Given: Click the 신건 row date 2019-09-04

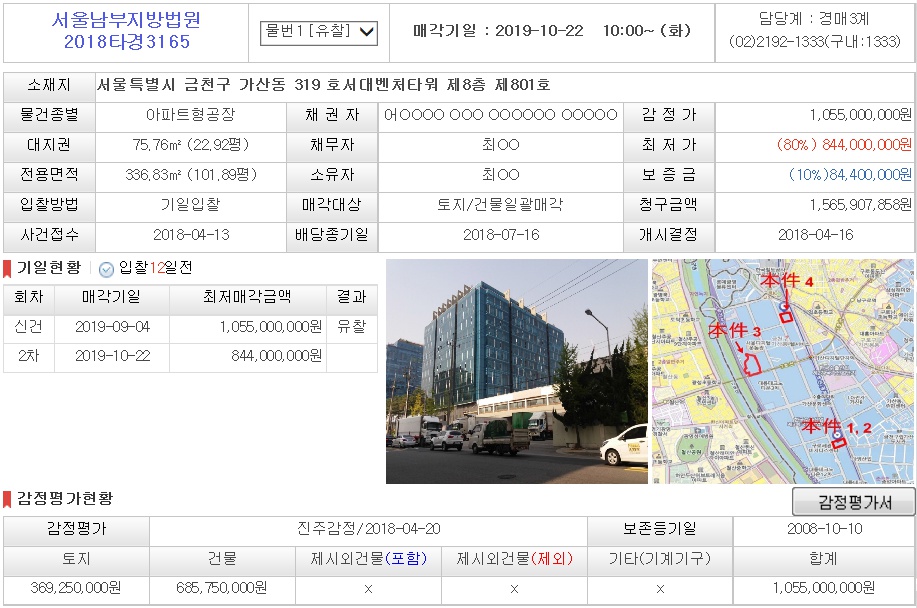Looking at the screenshot, I should pyautogui.click(x=112, y=327).
